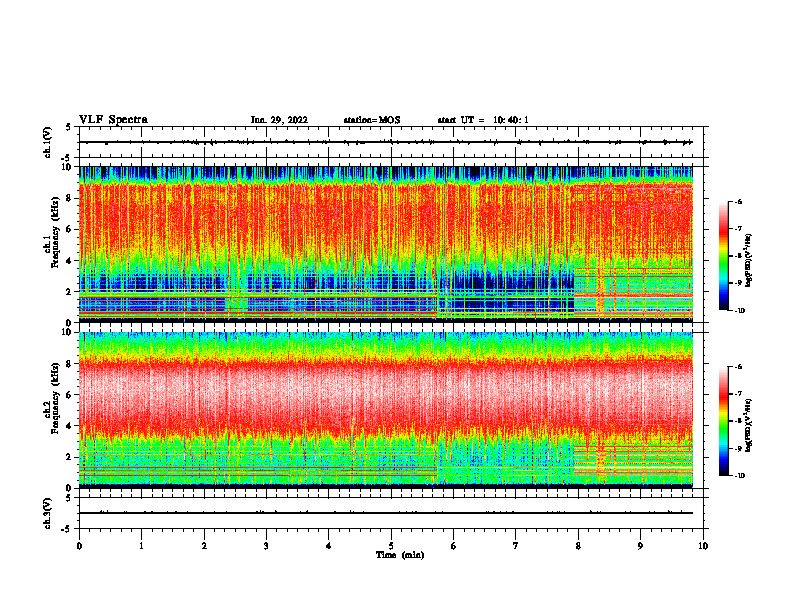Viewport: 792px width, 612px height.
Task: Click the ch.2 color scale "-6" label
Action: coord(738,367)
